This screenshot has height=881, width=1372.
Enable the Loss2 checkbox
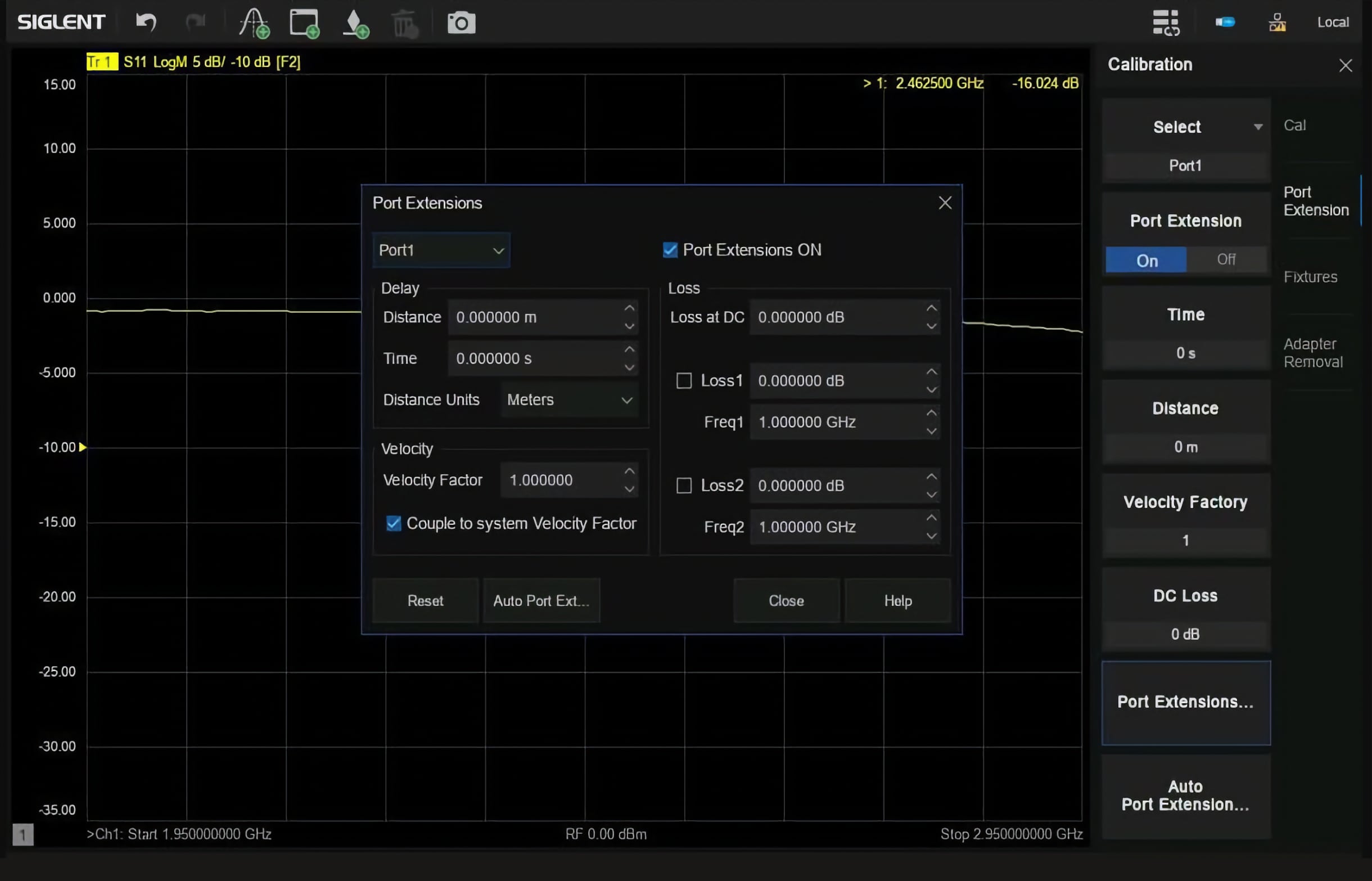[684, 486]
